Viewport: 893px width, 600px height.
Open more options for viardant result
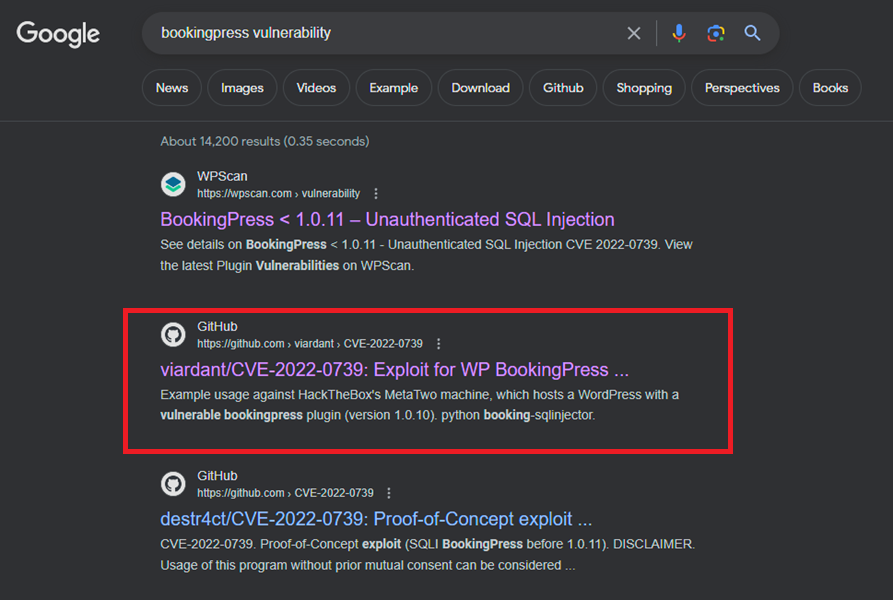(439, 344)
